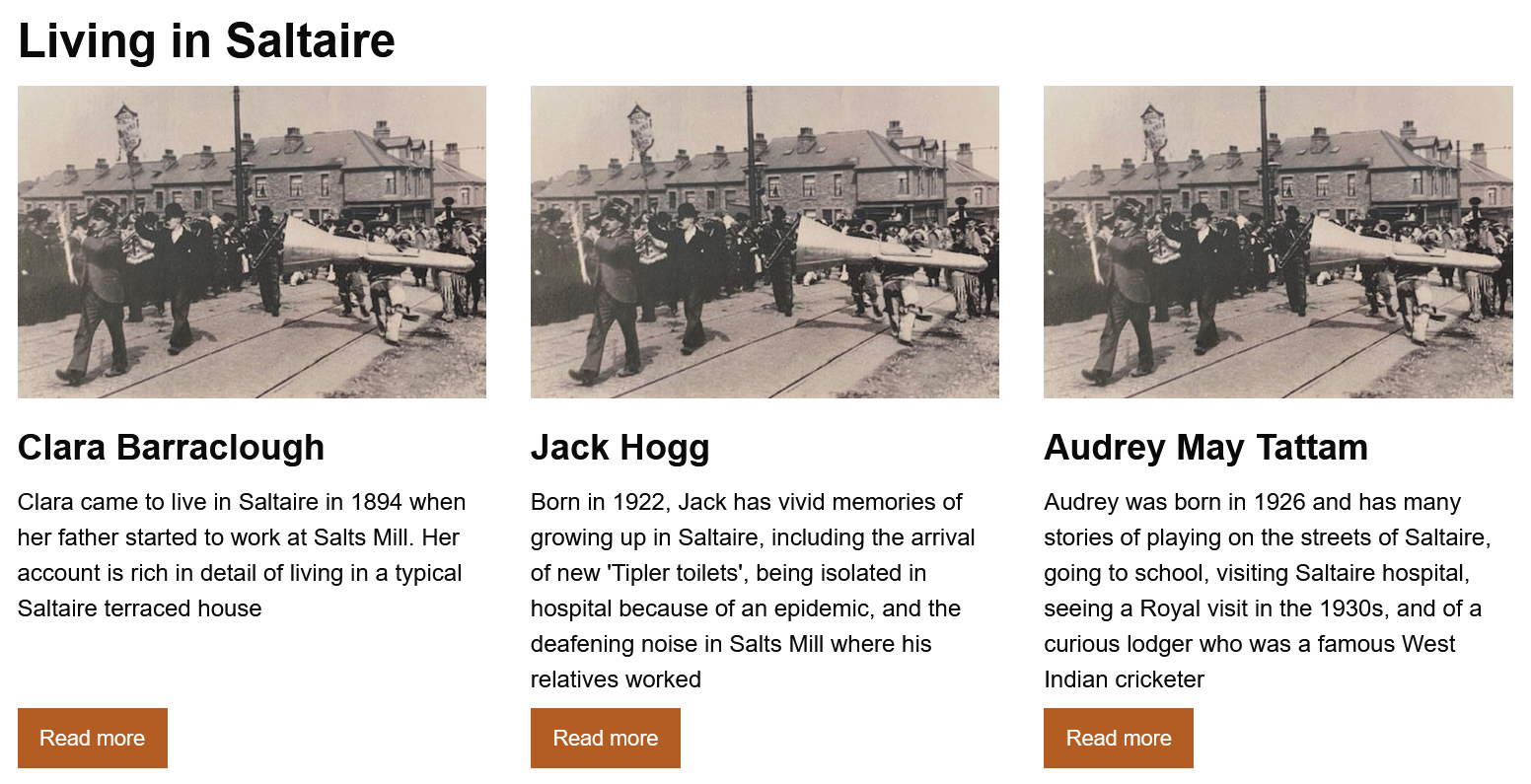Open the photo above Jack Hogg
This screenshot has height=784, width=1531.
coord(765,242)
